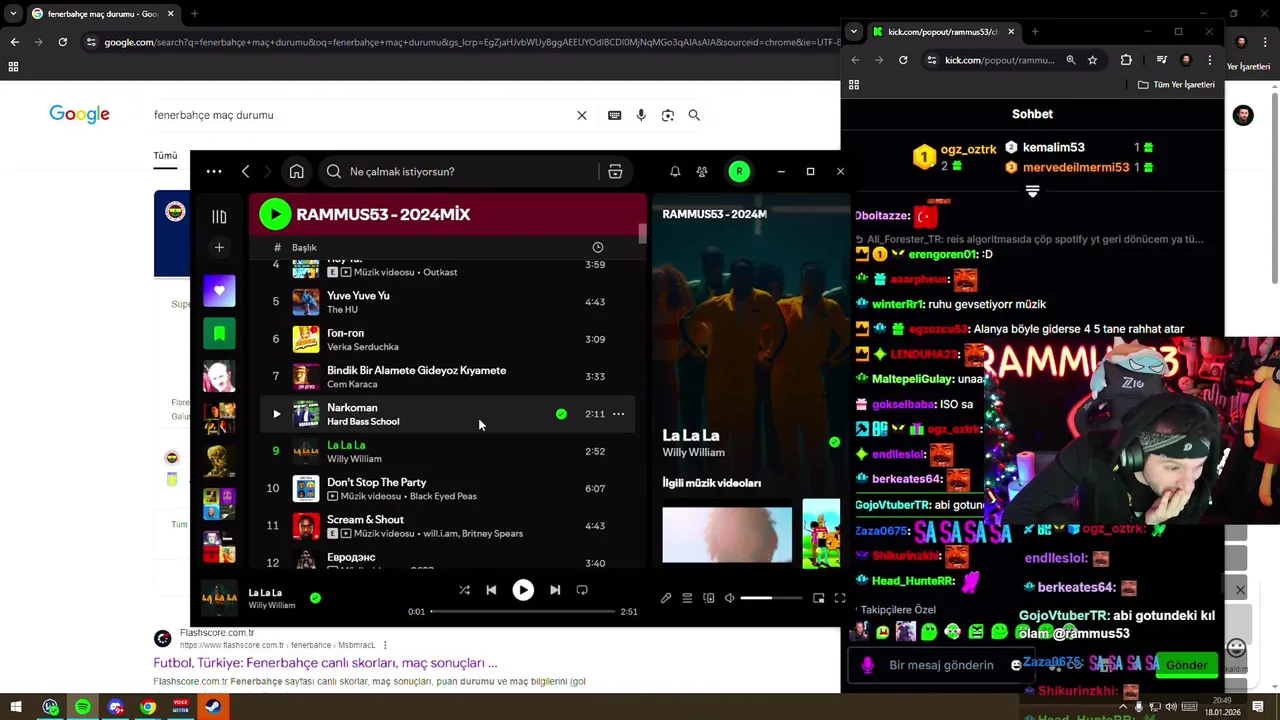Enter Spotify full screen mode

pyautogui.click(x=840, y=598)
